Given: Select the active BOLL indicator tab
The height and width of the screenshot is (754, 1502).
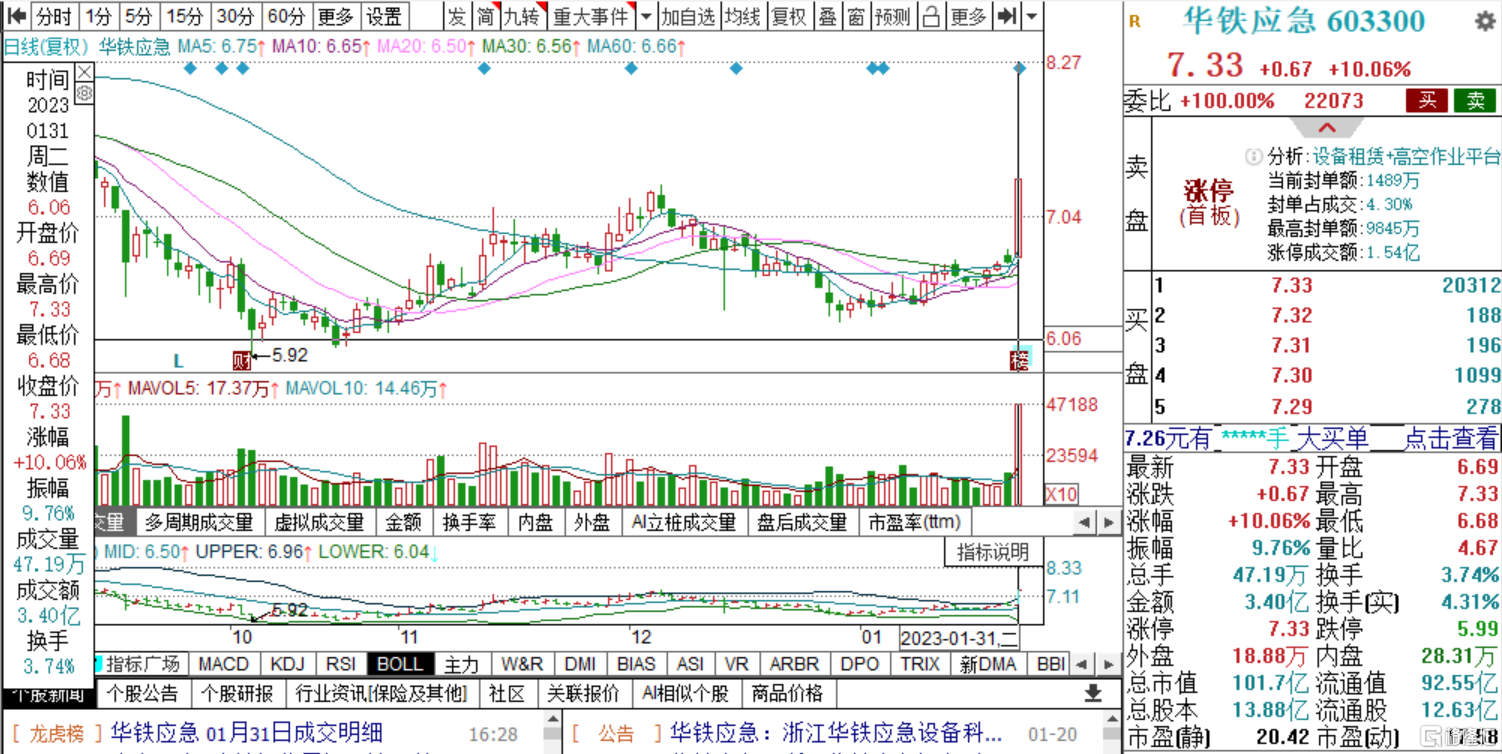Looking at the screenshot, I should [x=399, y=664].
